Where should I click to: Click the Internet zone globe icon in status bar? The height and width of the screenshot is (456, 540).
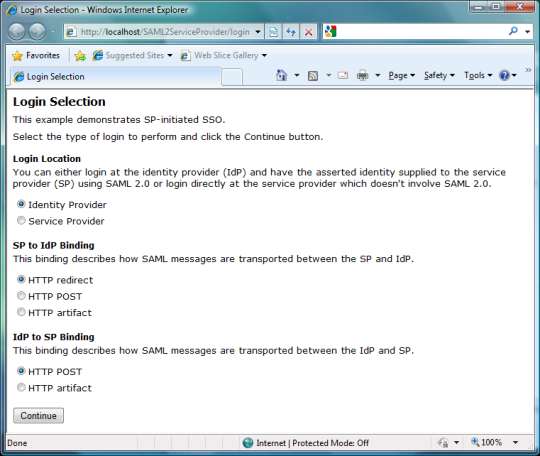pyautogui.click(x=248, y=443)
